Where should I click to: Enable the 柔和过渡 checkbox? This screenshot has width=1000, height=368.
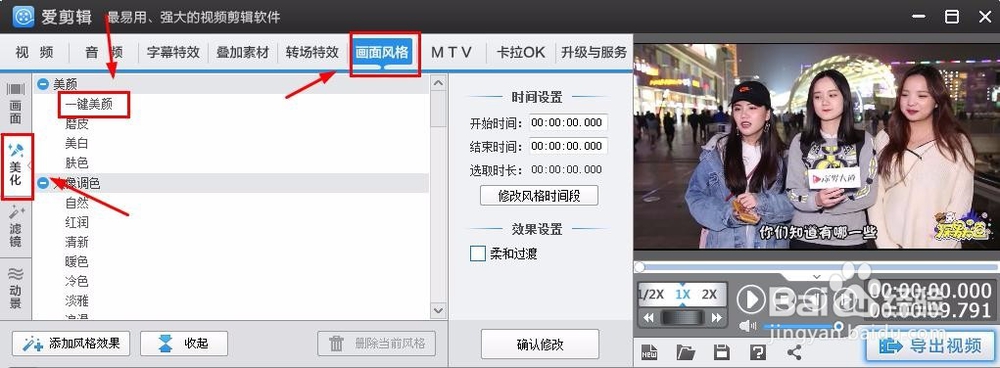(x=478, y=254)
